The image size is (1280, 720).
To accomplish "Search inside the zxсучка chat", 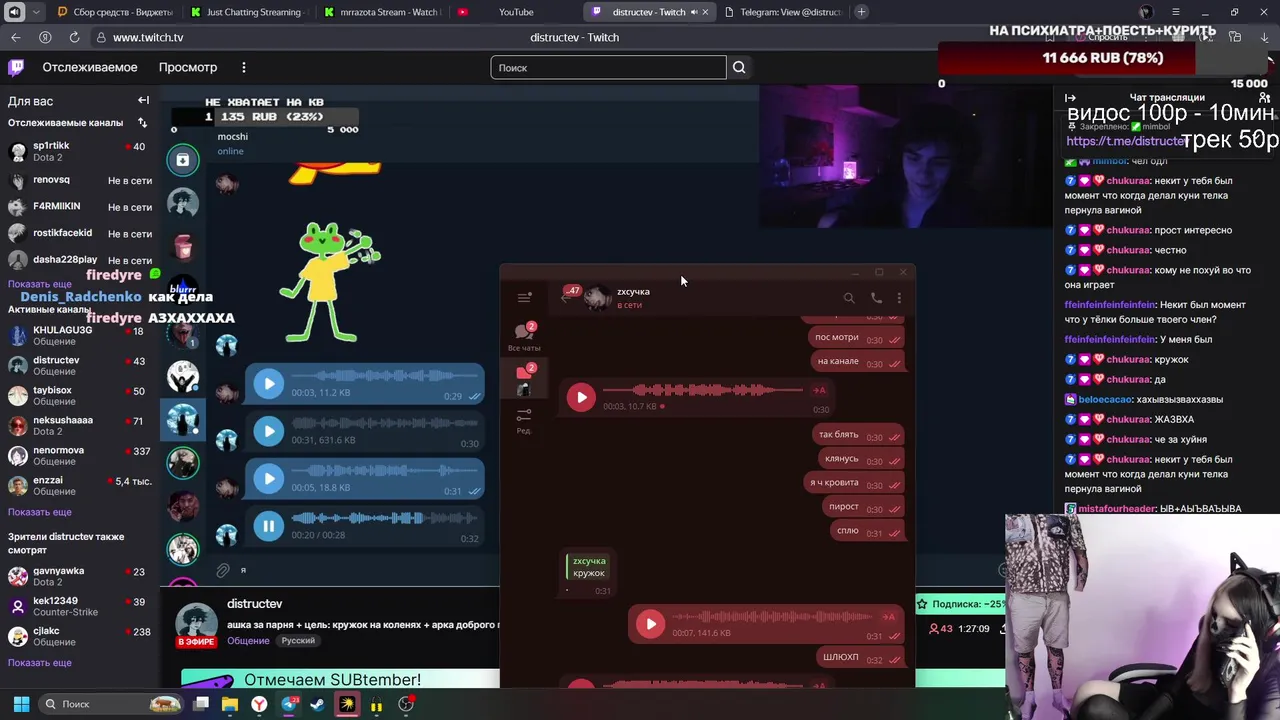I will pos(849,297).
